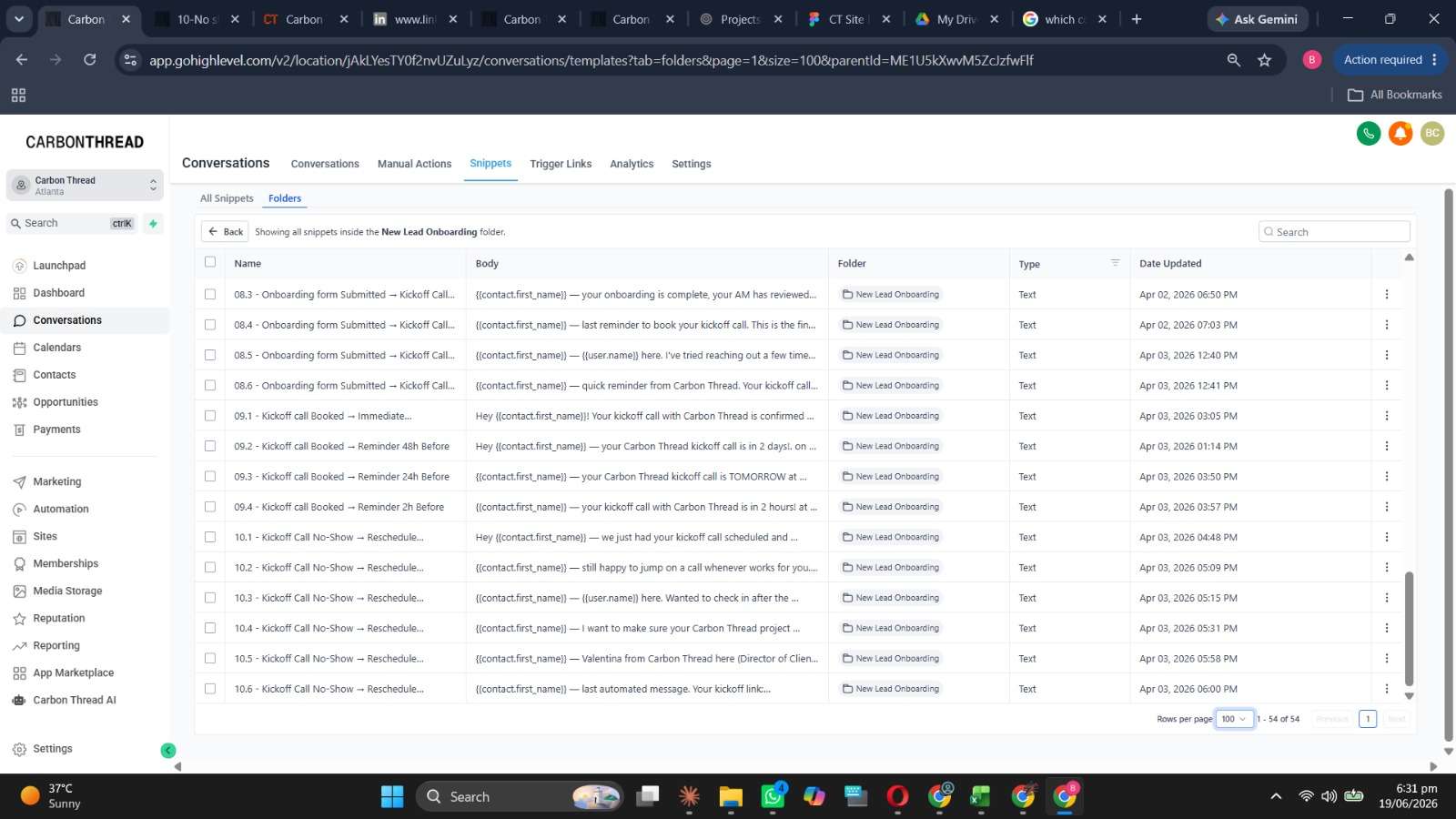Click the Type column filter icon
The image size is (1456, 819).
point(1115,263)
